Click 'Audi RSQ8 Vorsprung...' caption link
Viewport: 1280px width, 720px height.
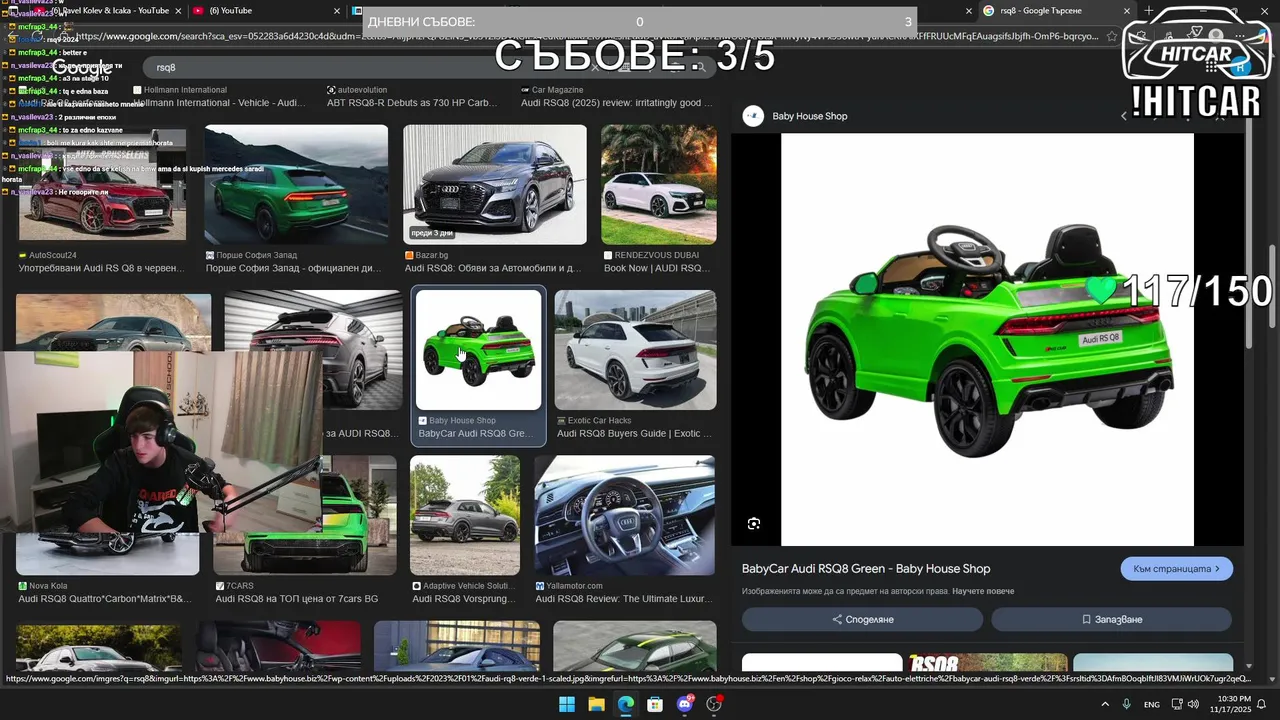pos(464,599)
